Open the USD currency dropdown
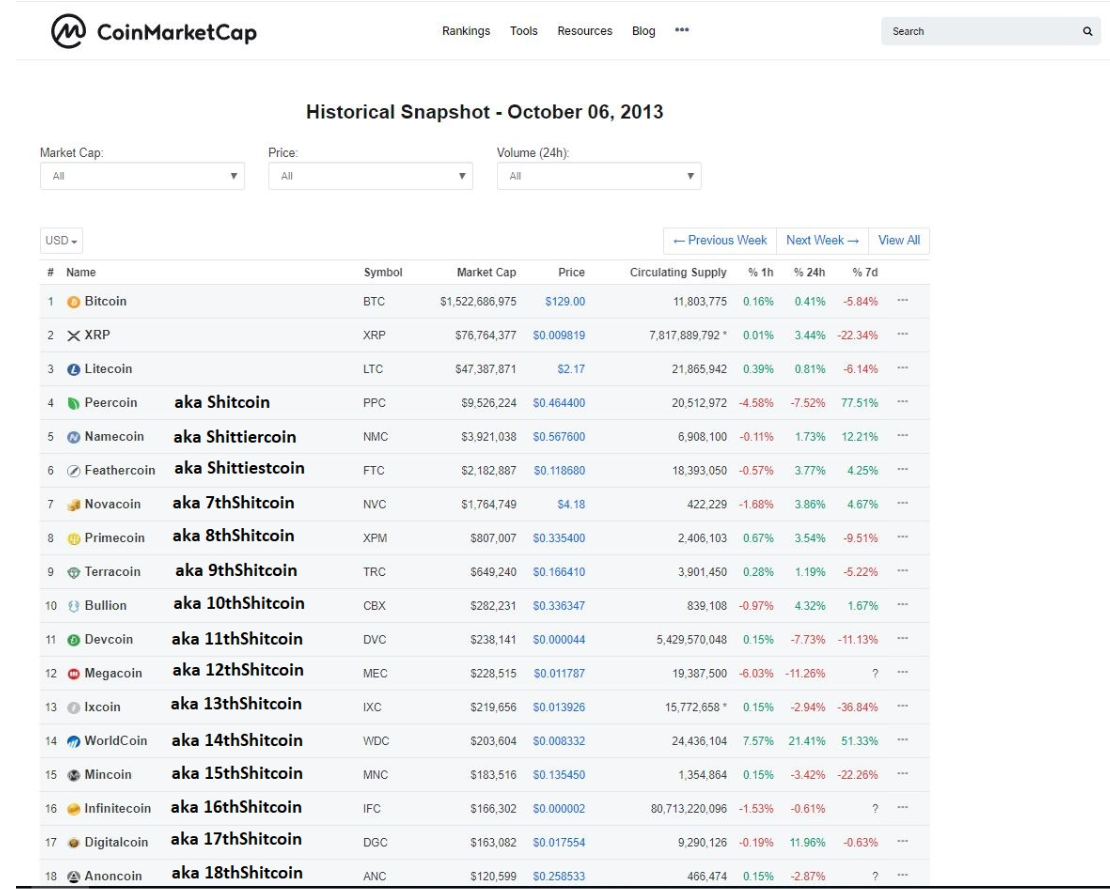1110x889 pixels. tap(62, 241)
